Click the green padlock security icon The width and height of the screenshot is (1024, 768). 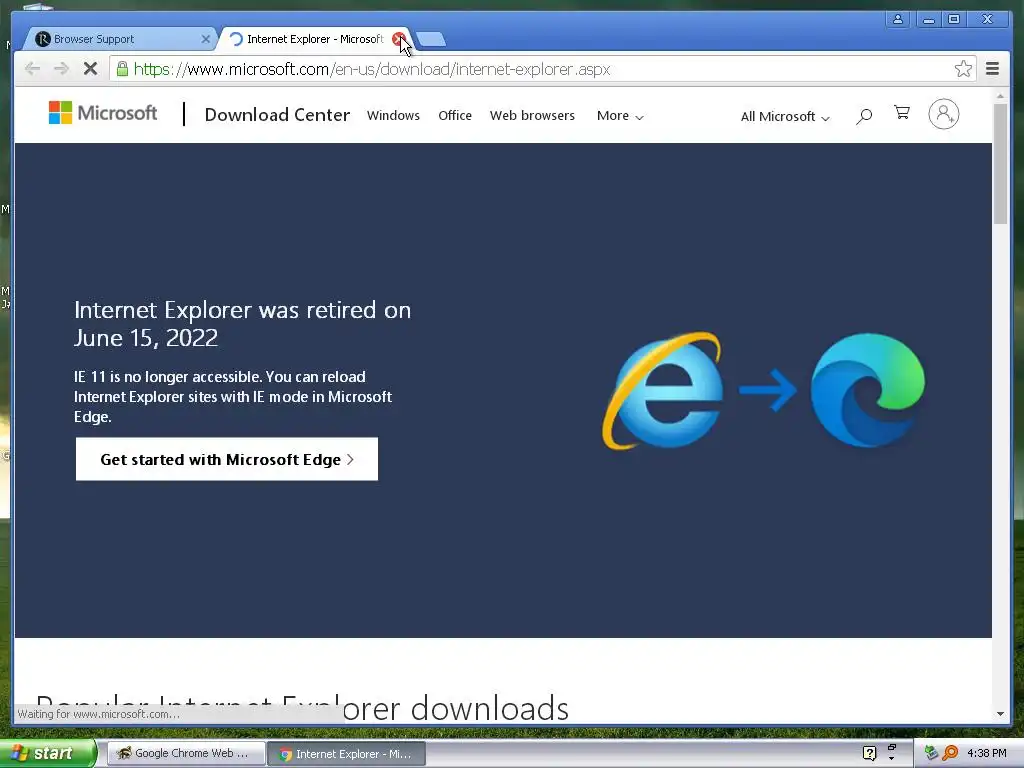pos(122,69)
